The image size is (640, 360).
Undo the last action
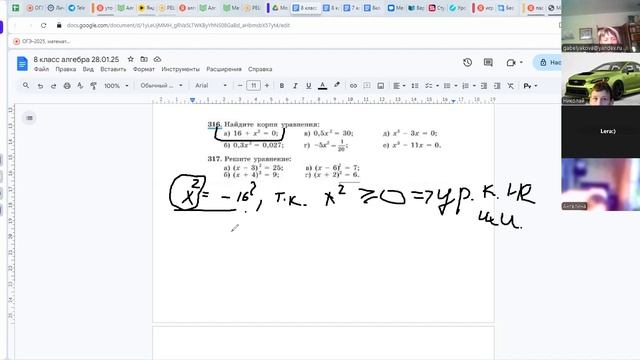tap(40, 86)
